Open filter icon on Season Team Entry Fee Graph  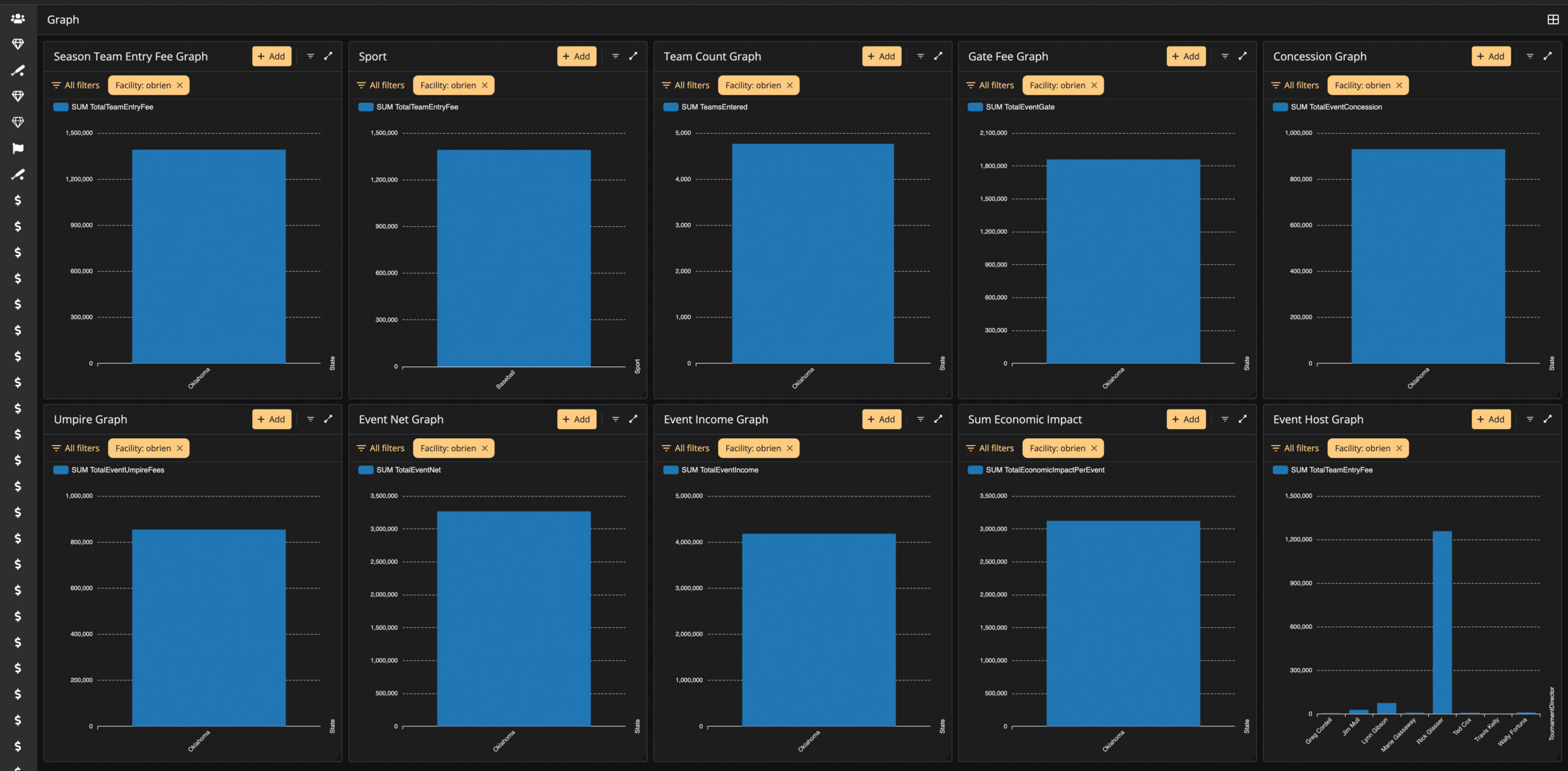(311, 56)
